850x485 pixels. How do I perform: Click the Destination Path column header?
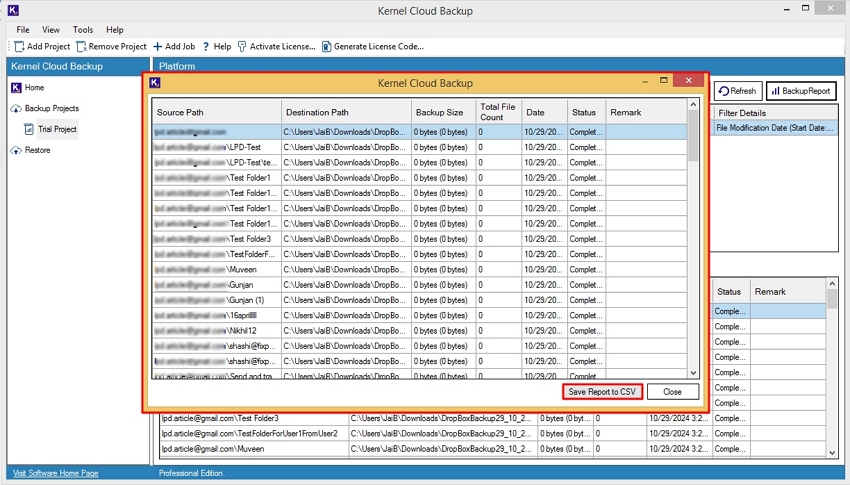pyautogui.click(x=346, y=112)
